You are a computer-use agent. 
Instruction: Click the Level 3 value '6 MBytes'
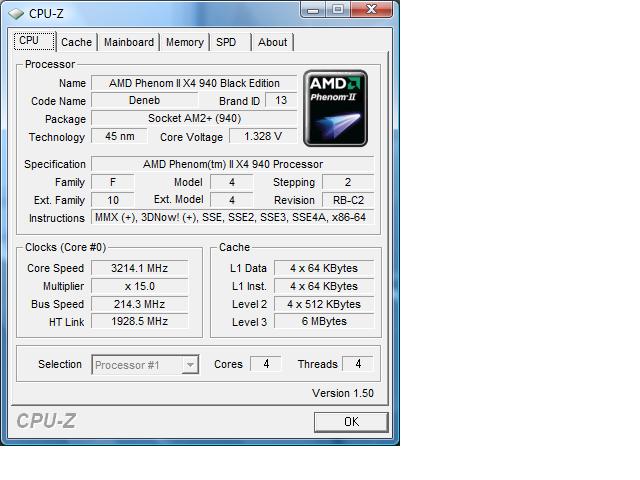click(x=324, y=321)
